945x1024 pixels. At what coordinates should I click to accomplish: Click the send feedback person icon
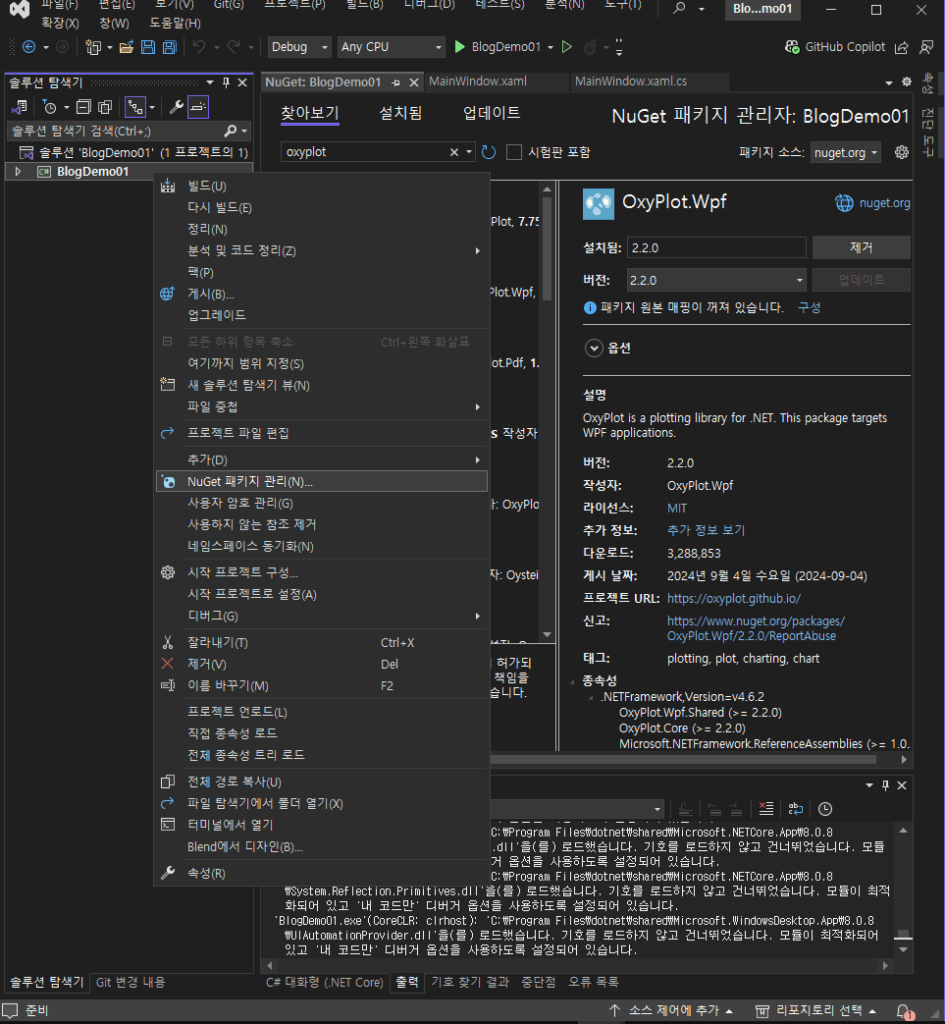(926, 47)
